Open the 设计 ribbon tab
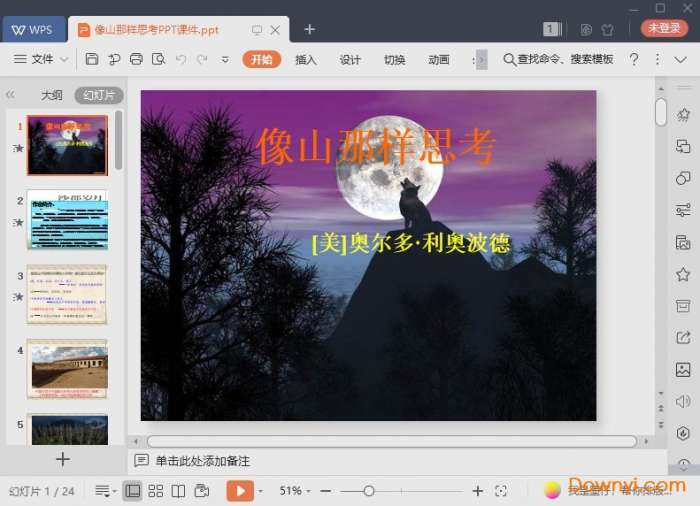700x506 pixels. pyautogui.click(x=350, y=60)
